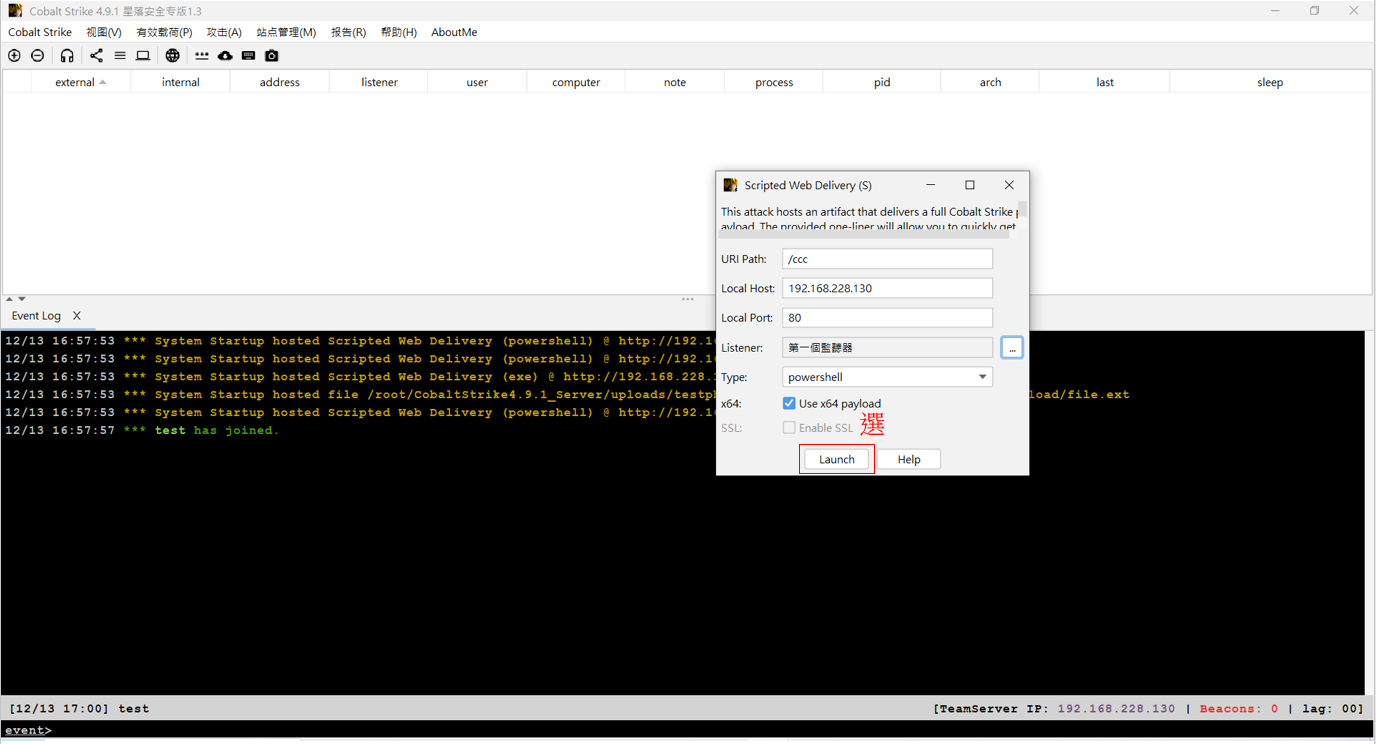Close the Event Log tab
The width and height of the screenshot is (1376, 744).
77,316
